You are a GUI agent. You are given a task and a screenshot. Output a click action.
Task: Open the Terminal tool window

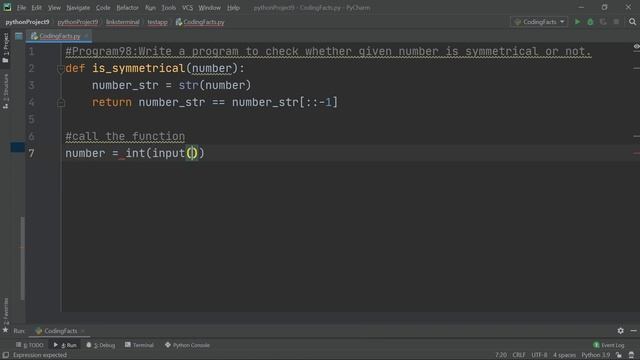(139, 345)
